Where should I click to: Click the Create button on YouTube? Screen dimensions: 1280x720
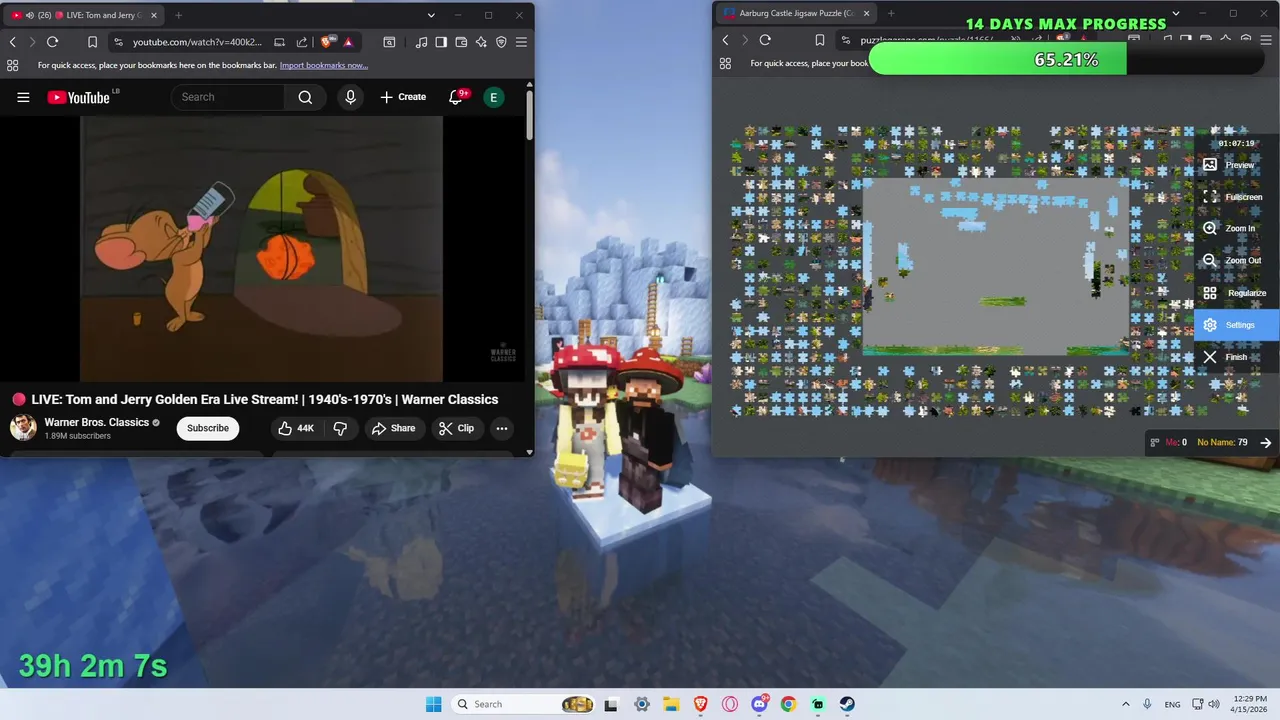click(403, 97)
